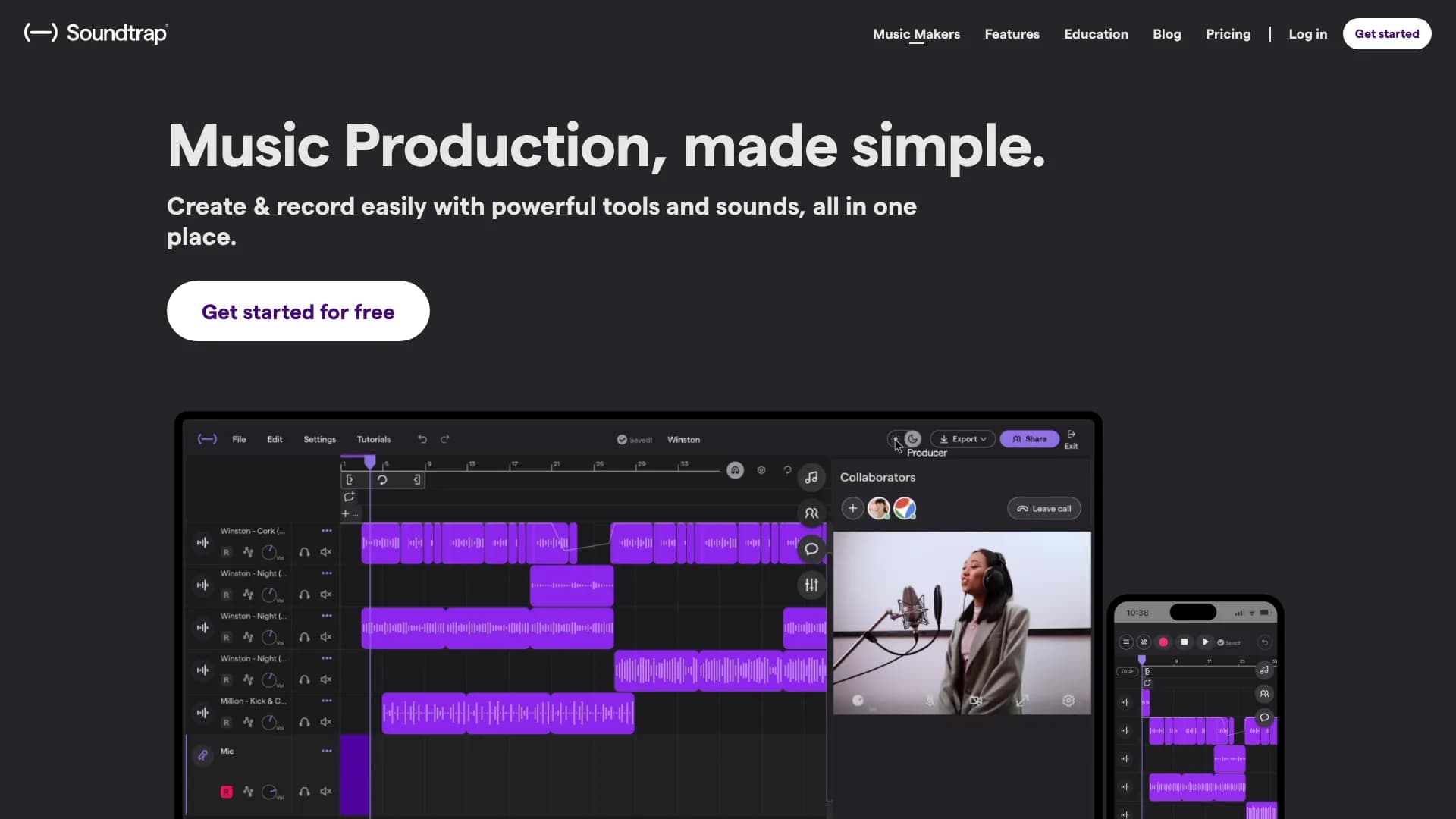Screen dimensions: 1456x819
Task: Open three-dots menu of Winston - Cork track
Action: pyautogui.click(x=327, y=531)
